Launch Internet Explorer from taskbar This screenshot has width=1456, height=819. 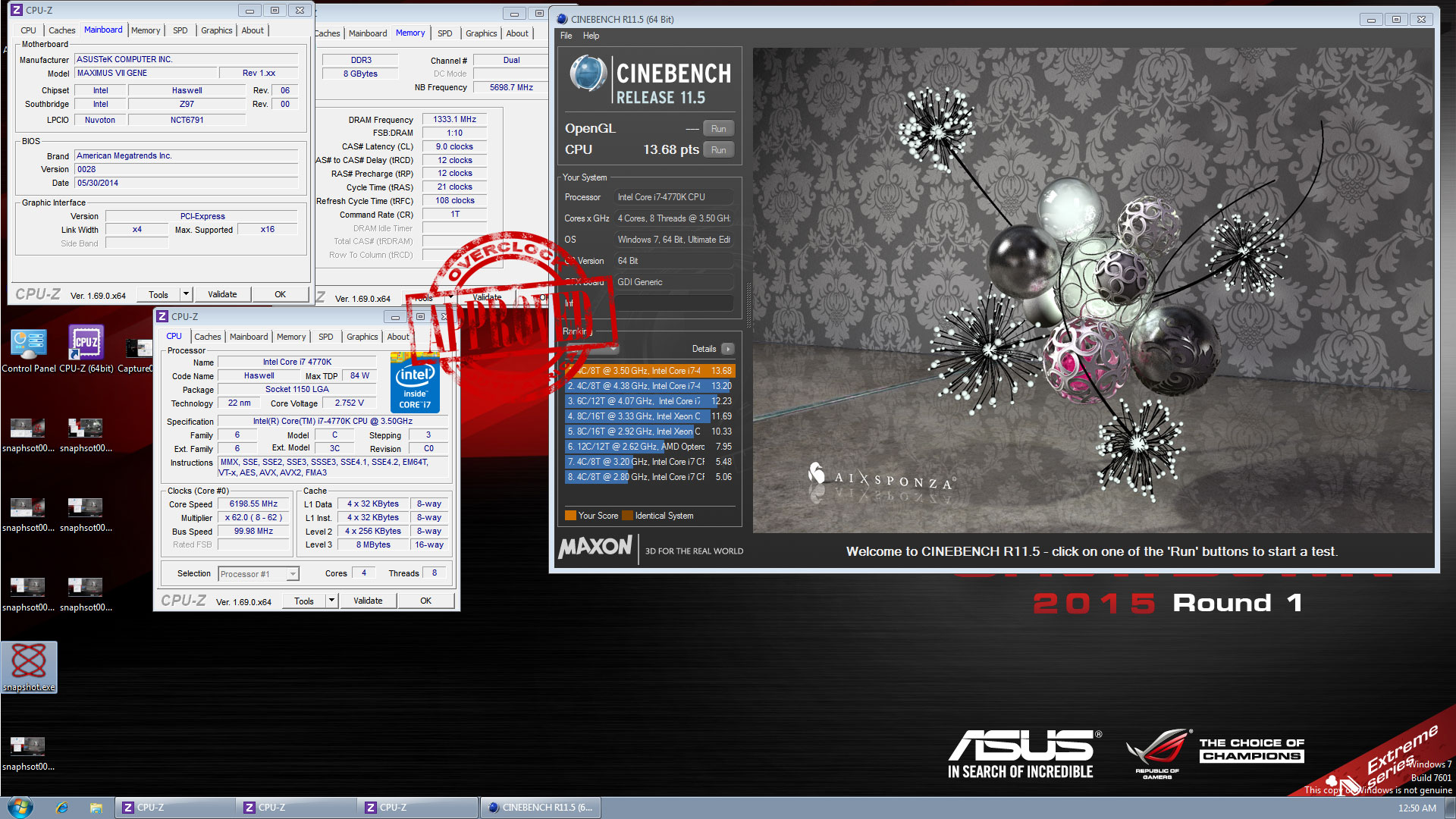62,808
